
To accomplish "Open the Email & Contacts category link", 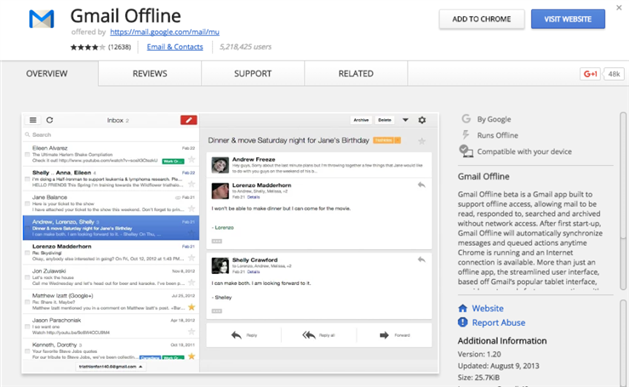I will click(x=175, y=47).
